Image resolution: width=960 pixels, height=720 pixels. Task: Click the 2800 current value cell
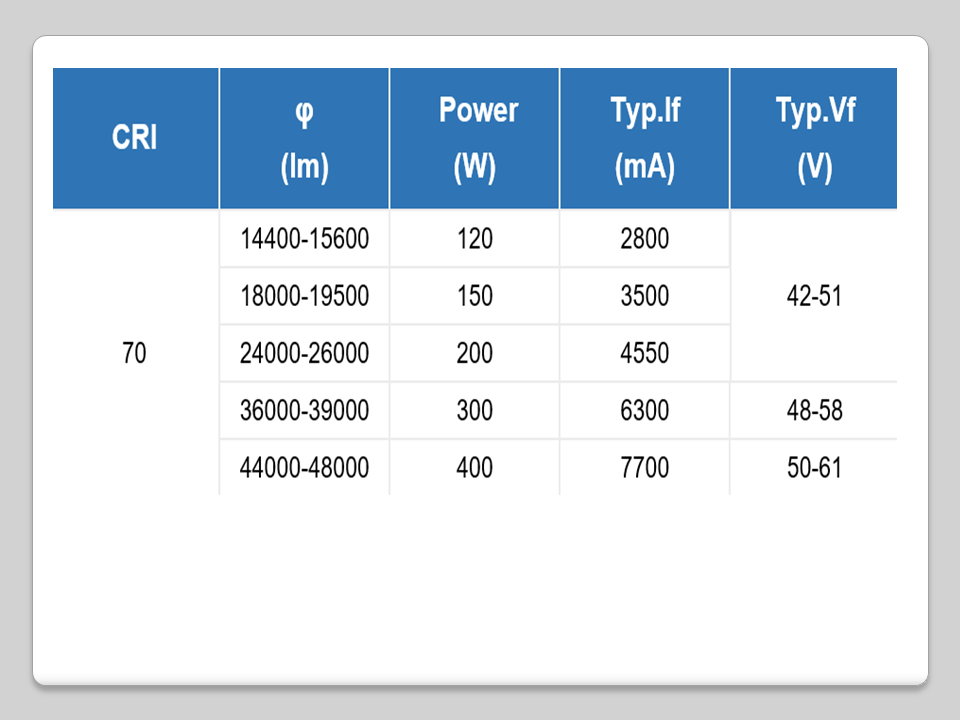tap(644, 239)
